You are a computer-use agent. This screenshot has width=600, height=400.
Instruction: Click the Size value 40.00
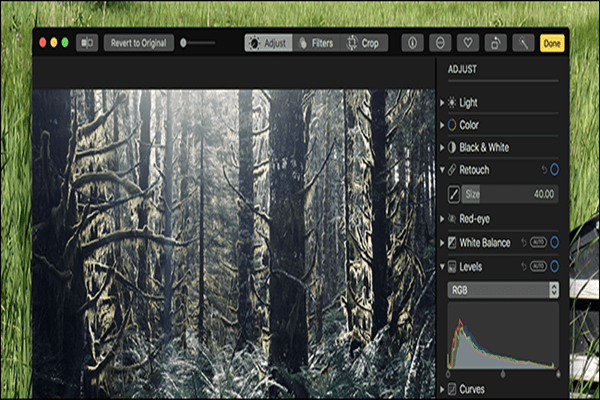point(544,194)
